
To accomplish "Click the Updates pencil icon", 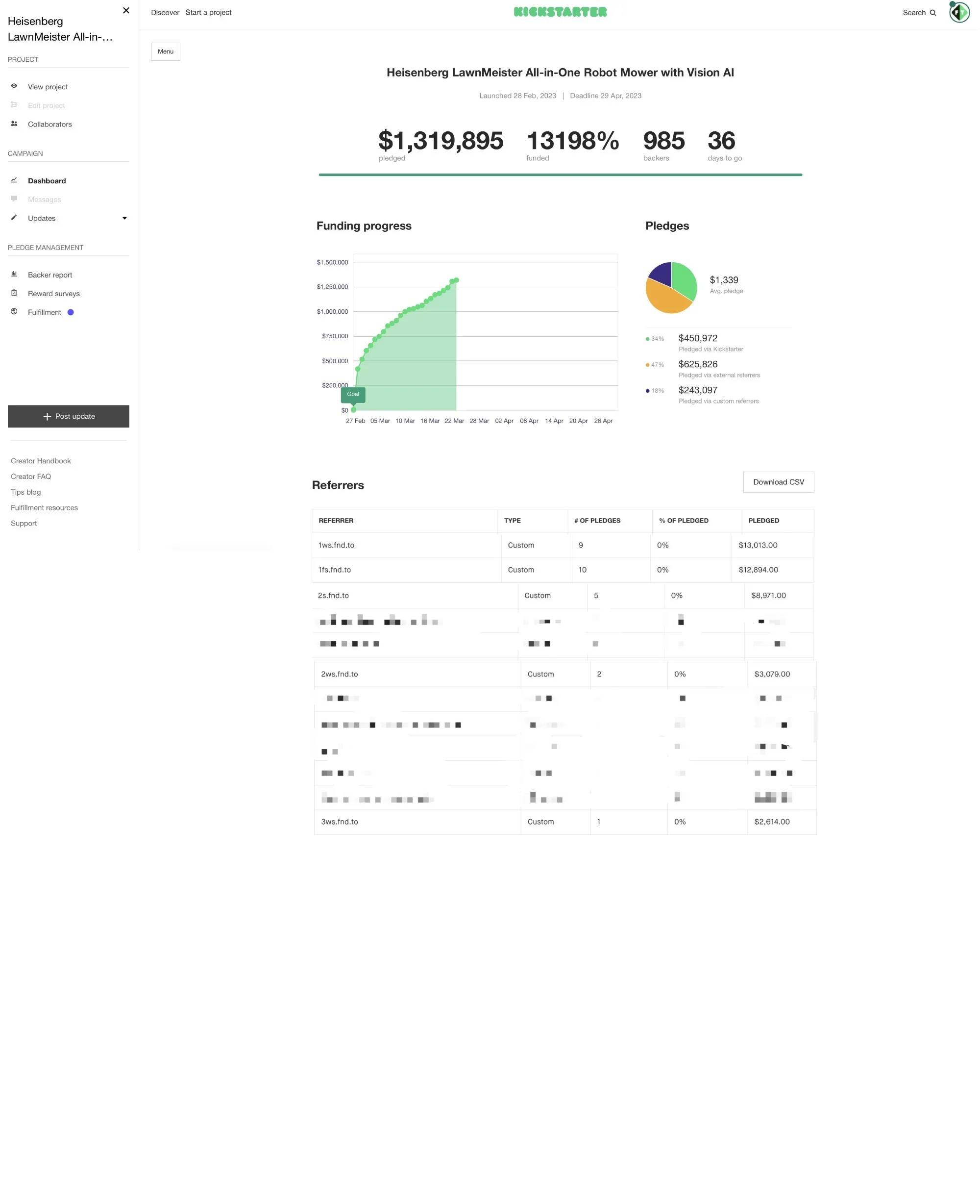I will [x=14, y=218].
